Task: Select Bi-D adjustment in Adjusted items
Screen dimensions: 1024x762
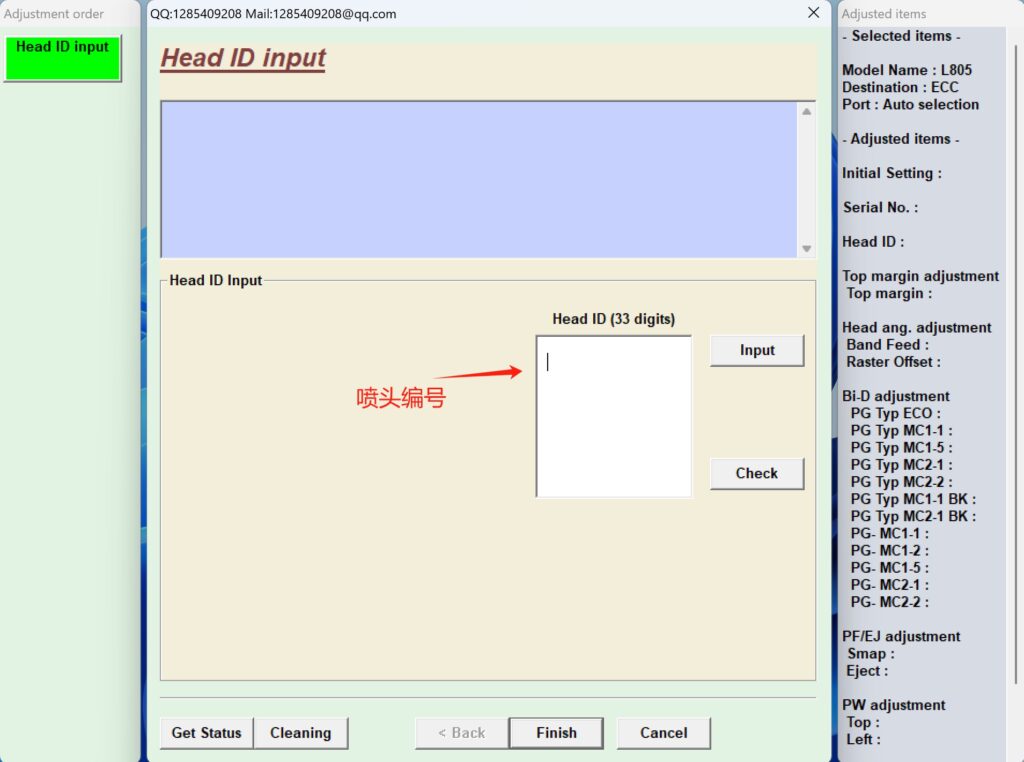Action: [x=895, y=396]
